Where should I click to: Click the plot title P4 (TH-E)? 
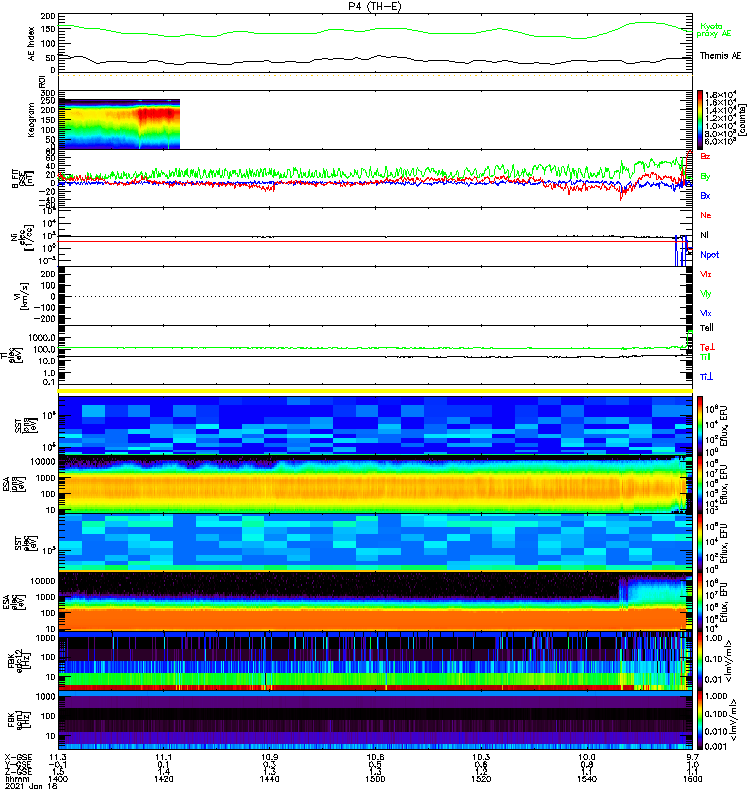[375, 6]
